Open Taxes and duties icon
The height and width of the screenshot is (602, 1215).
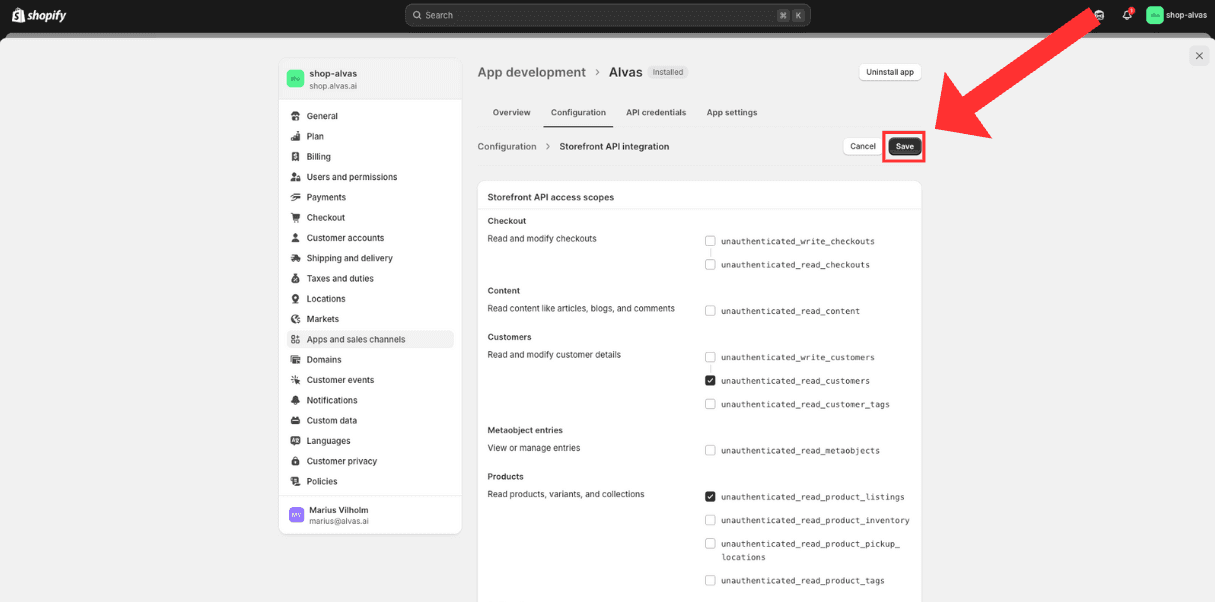(x=296, y=279)
